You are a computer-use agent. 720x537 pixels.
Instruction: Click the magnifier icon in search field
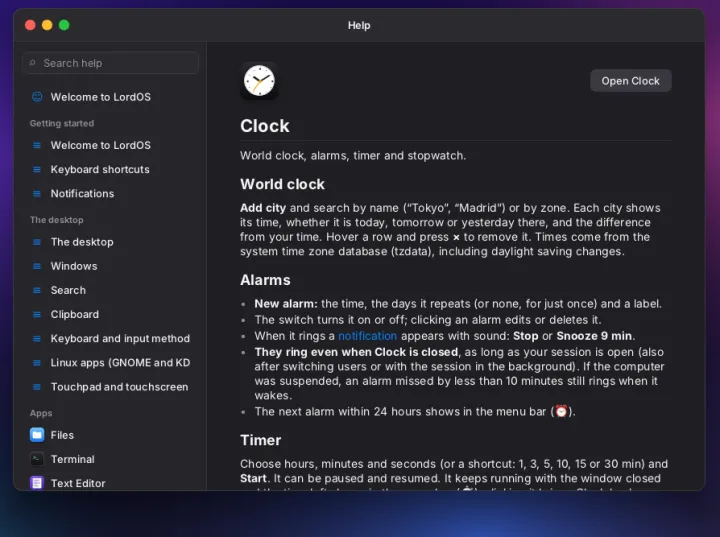[33, 63]
